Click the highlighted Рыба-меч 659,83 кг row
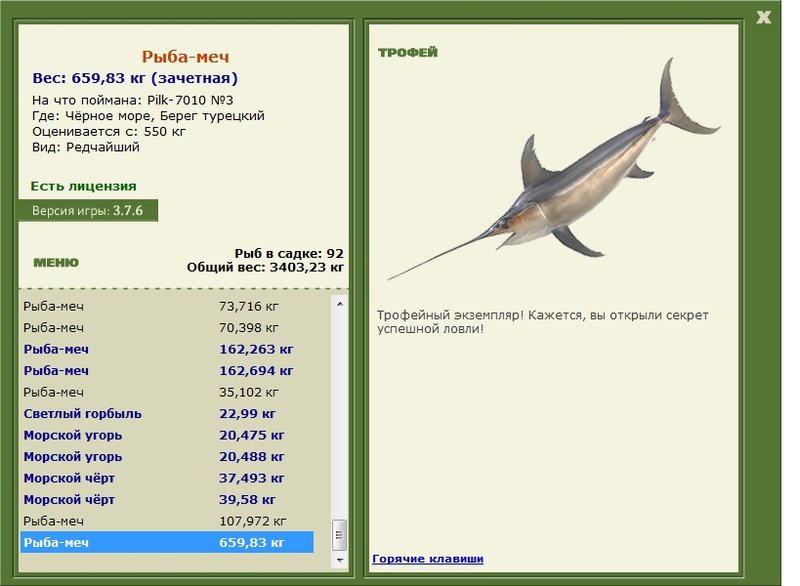800x586 pixels. 167,542
